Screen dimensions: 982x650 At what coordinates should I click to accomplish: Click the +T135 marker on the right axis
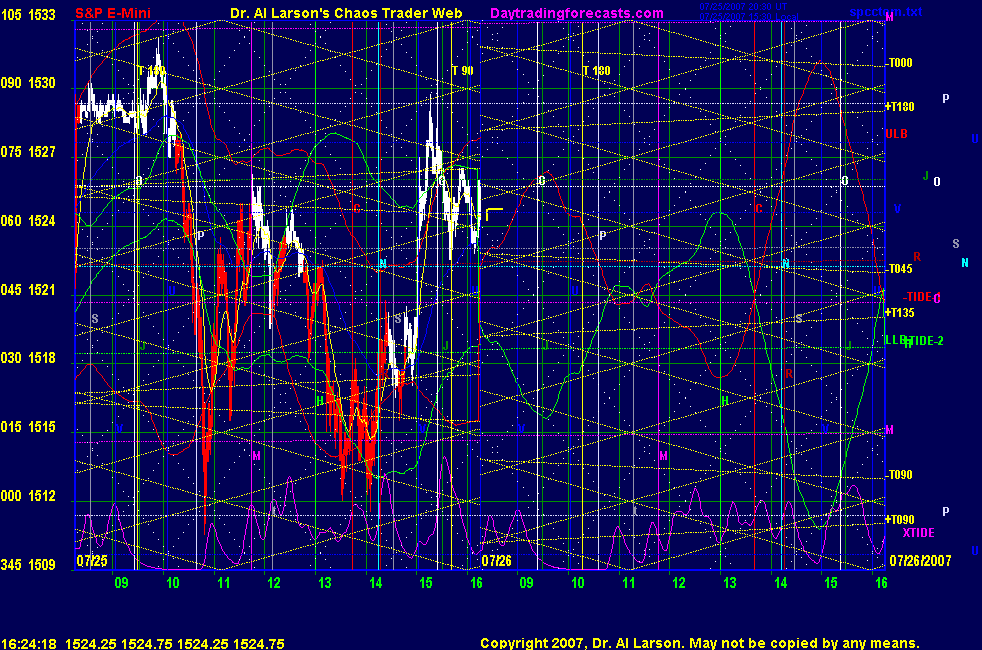point(899,312)
